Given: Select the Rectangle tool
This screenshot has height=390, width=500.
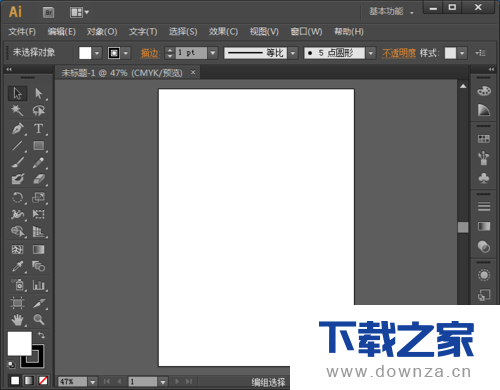Looking at the screenshot, I should coord(39,146).
